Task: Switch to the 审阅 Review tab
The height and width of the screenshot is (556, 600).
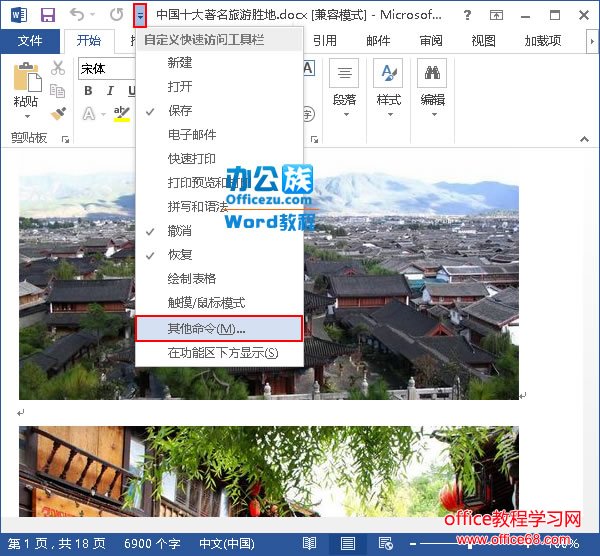Action: click(431, 41)
